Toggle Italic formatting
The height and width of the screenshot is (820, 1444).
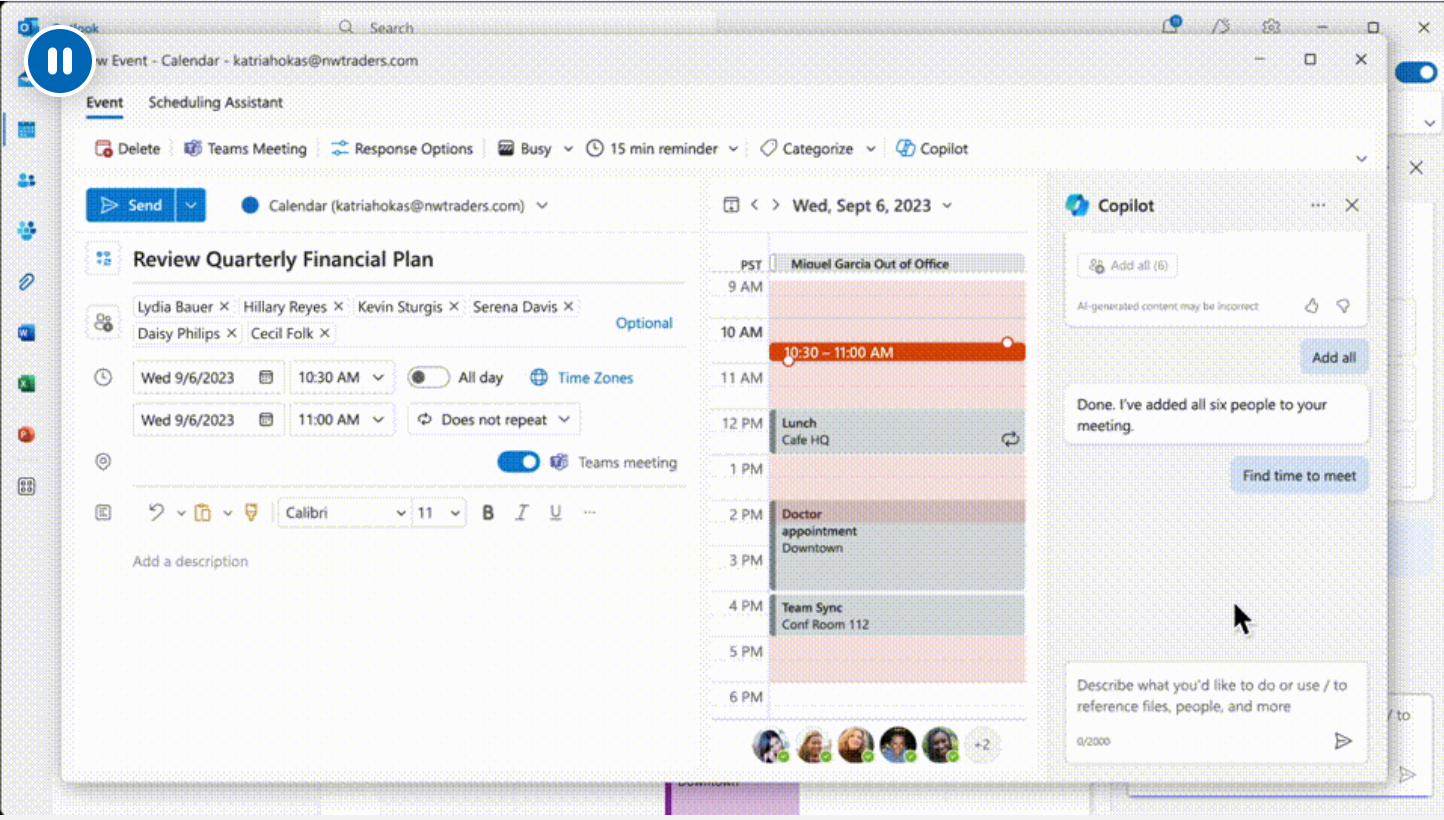tap(521, 513)
